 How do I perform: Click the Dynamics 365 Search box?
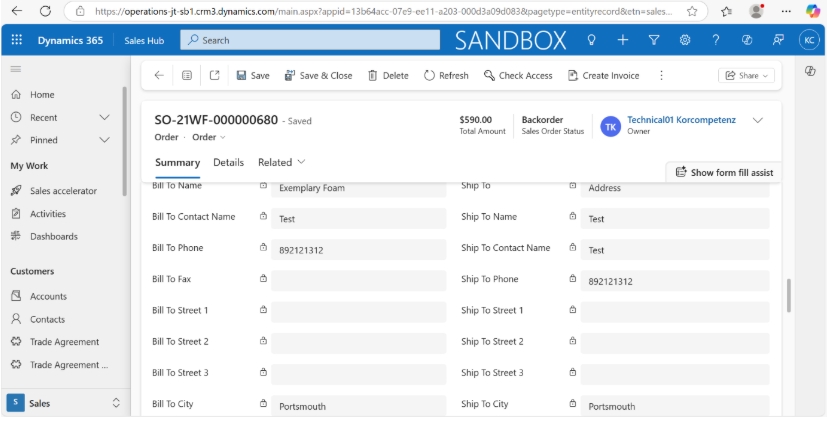point(310,40)
